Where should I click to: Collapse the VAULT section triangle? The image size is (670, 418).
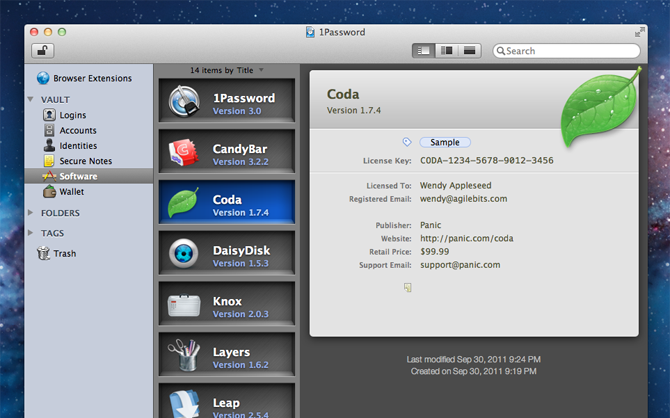(30, 99)
